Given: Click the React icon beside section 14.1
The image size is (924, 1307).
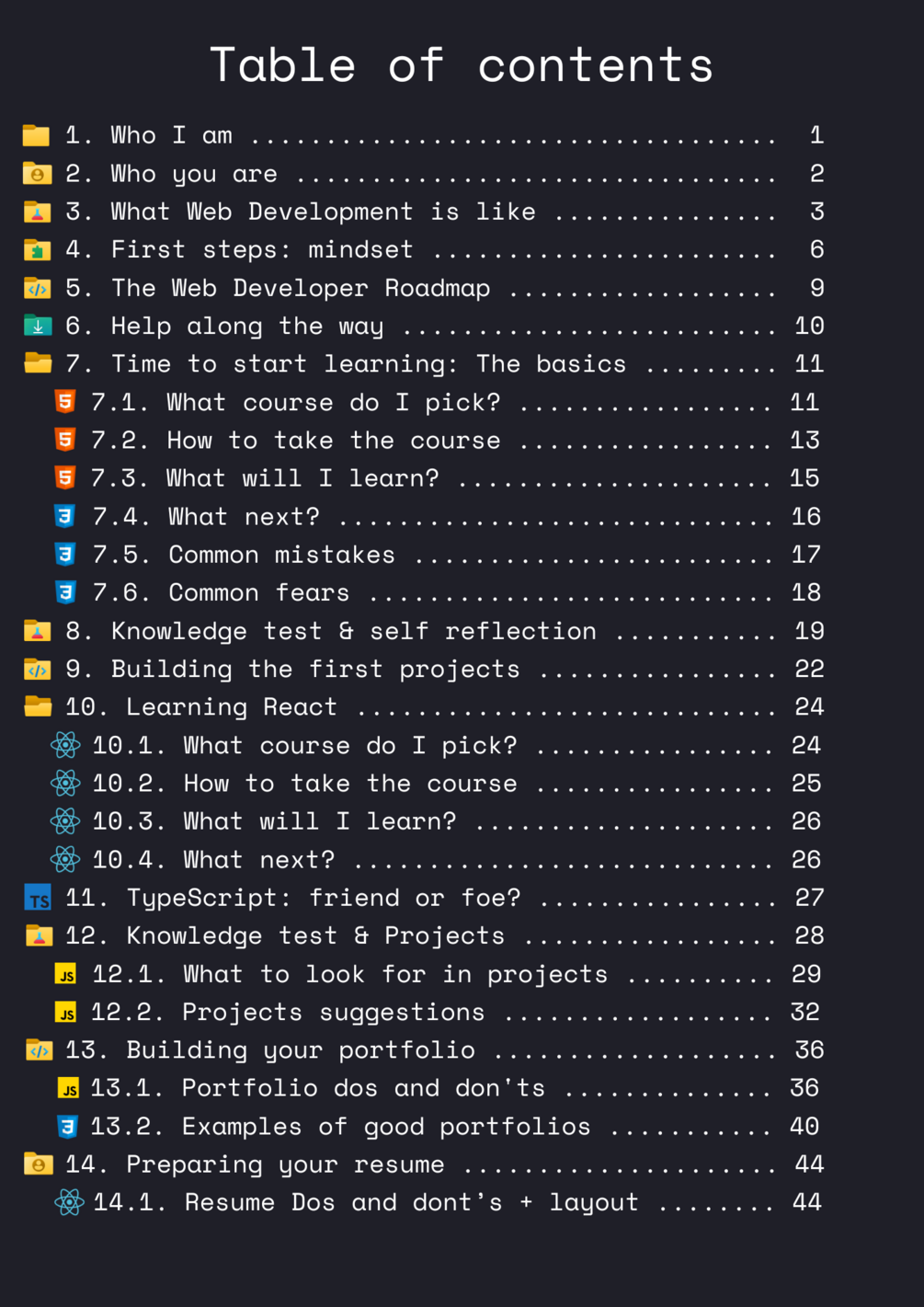Looking at the screenshot, I should 69,1202.
